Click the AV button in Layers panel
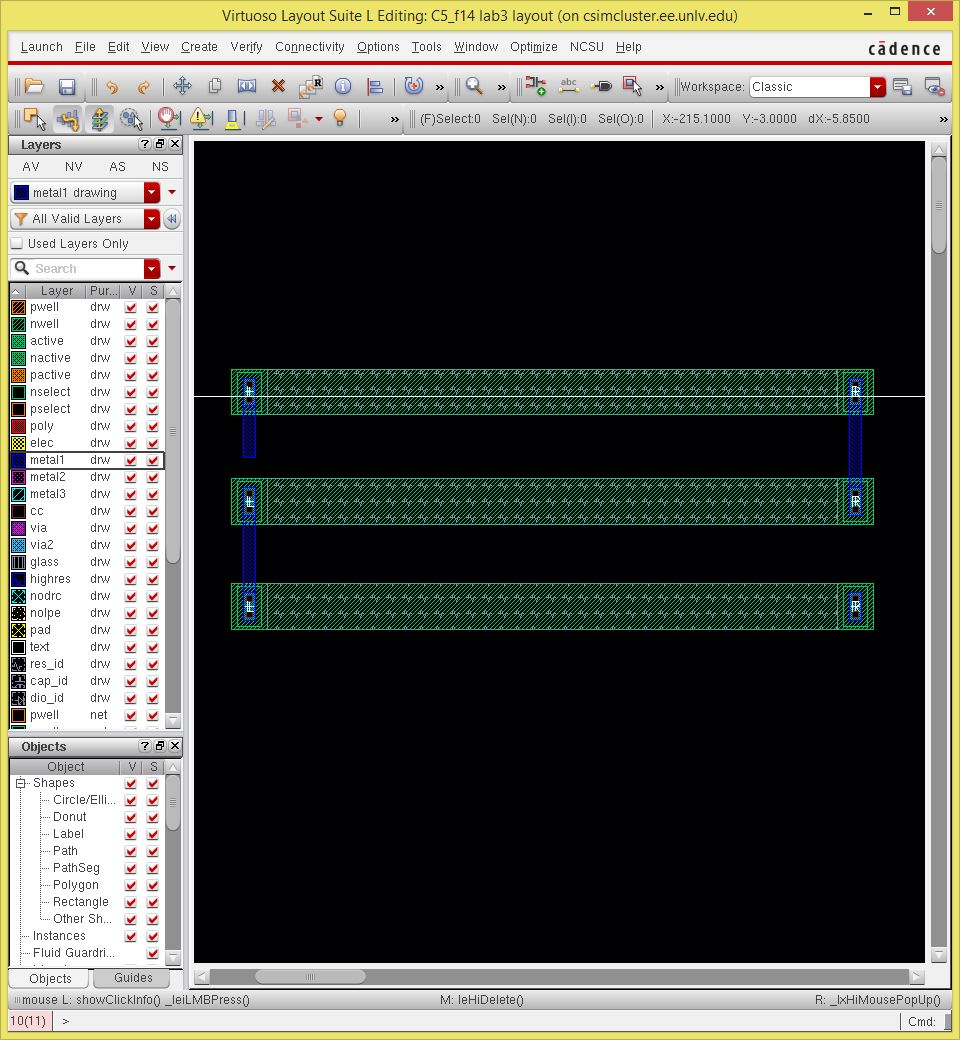Image resolution: width=960 pixels, height=1040 pixels. [x=29, y=166]
